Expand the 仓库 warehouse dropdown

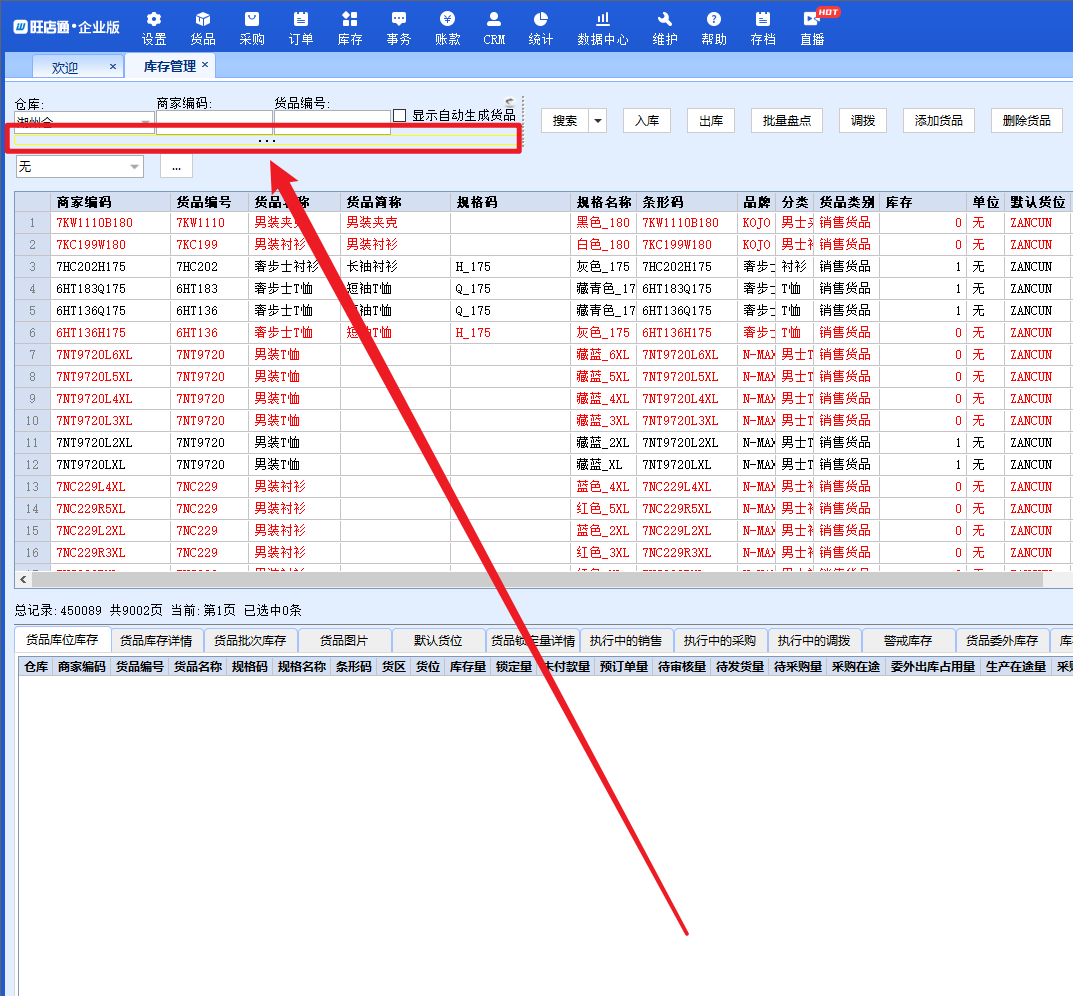tap(146, 123)
